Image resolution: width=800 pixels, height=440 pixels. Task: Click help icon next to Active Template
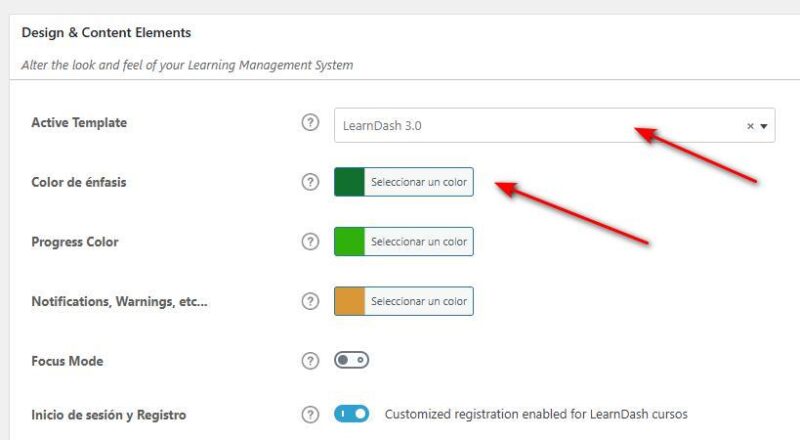(310, 123)
